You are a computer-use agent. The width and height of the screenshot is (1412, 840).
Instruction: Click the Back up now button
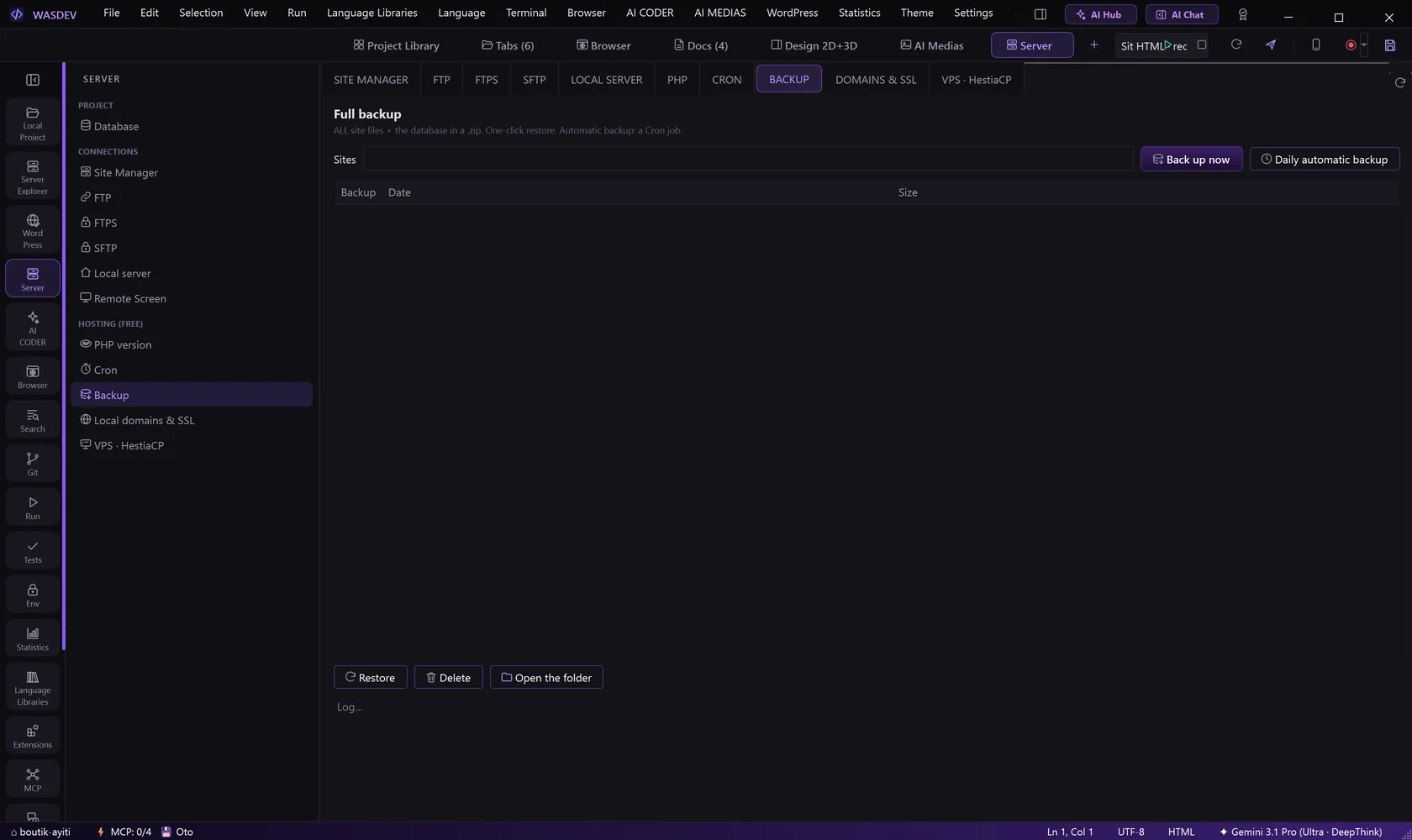[1191, 160]
